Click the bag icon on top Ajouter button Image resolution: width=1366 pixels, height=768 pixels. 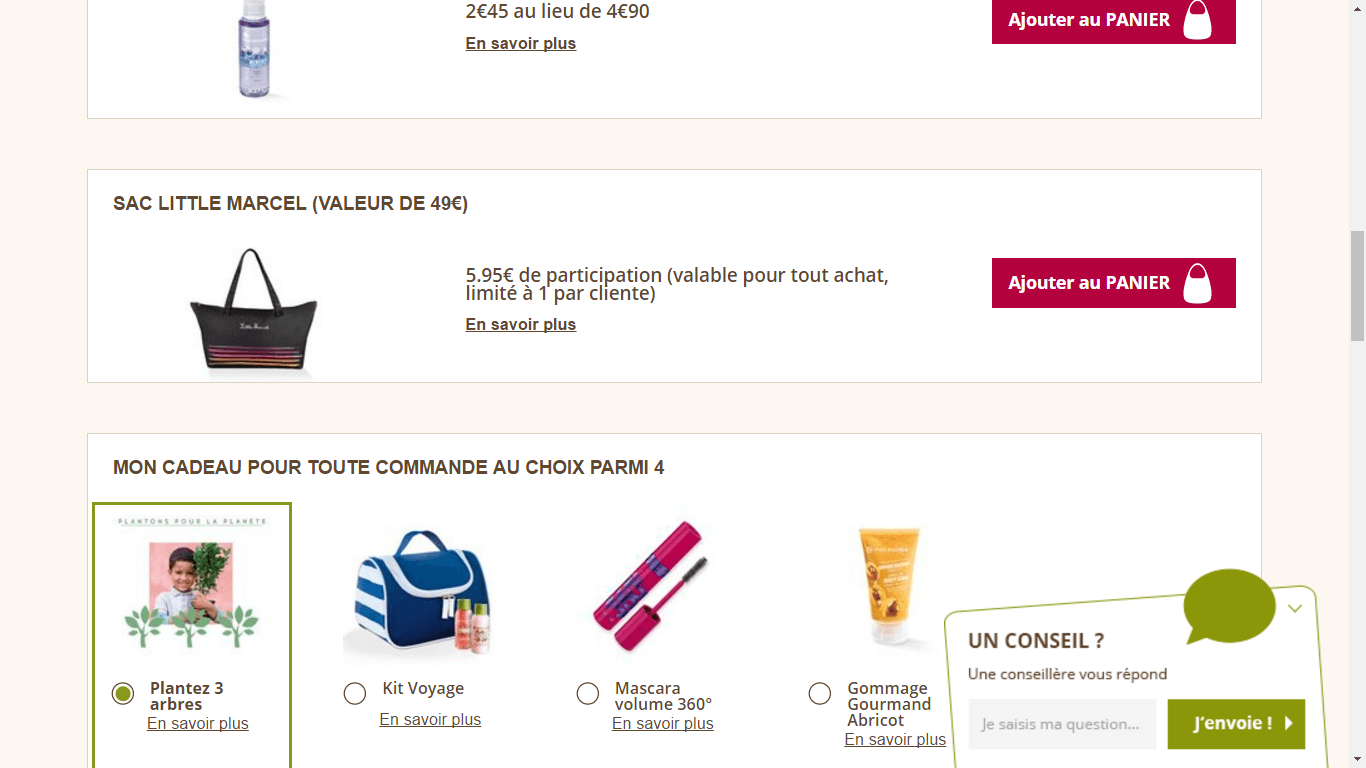1197,20
